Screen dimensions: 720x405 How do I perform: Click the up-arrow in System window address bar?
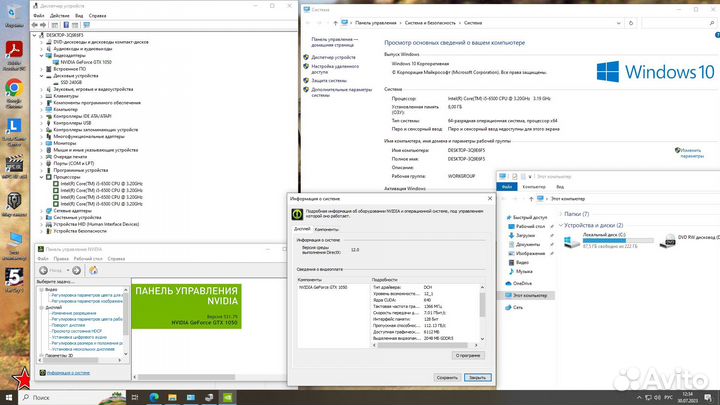pos(335,23)
